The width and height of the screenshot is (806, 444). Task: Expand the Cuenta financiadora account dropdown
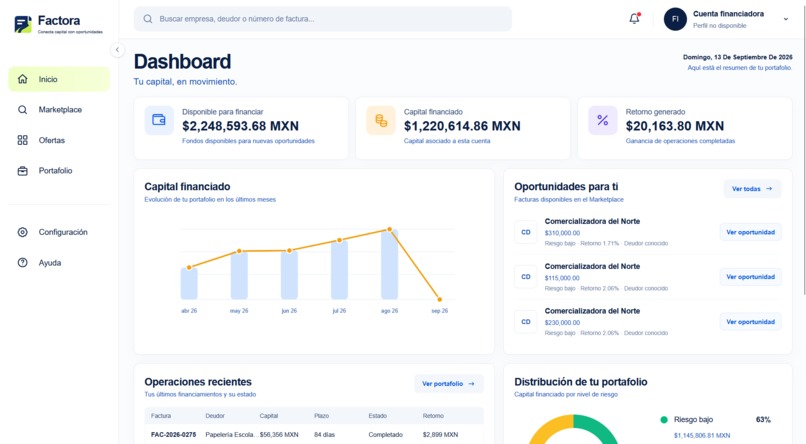click(785, 19)
